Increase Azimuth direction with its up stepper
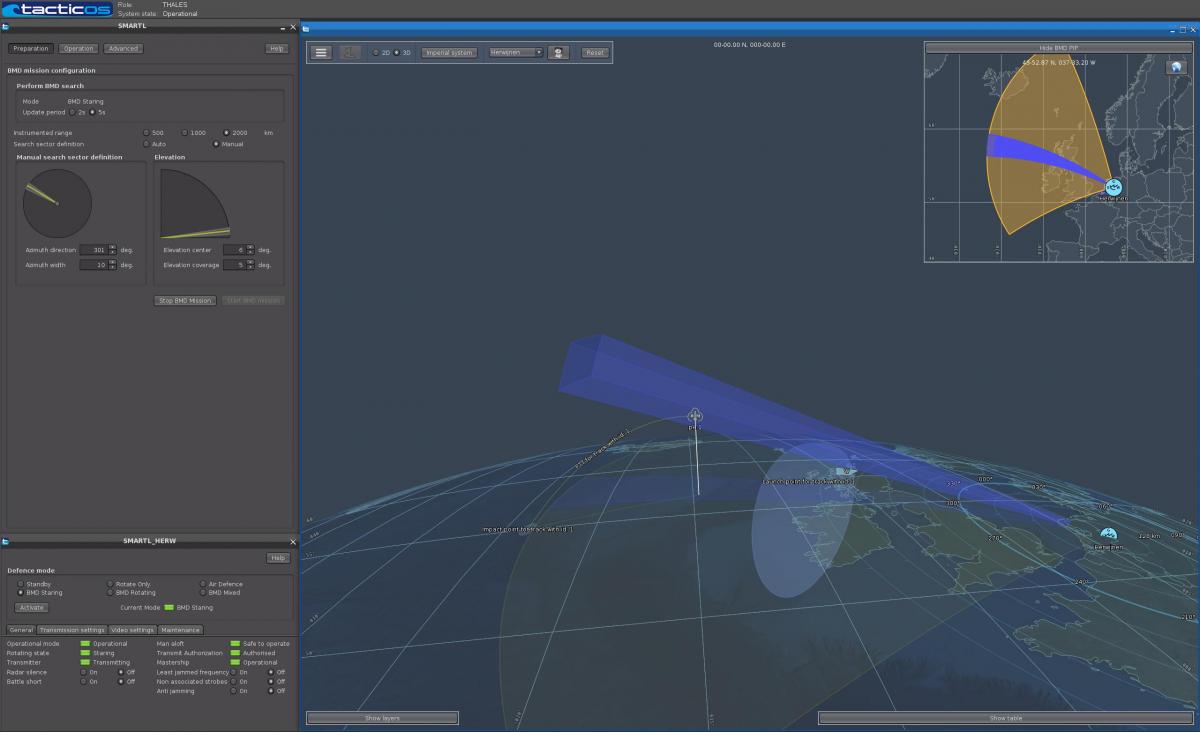Image resolution: width=1200 pixels, height=732 pixels. (112, 246)
